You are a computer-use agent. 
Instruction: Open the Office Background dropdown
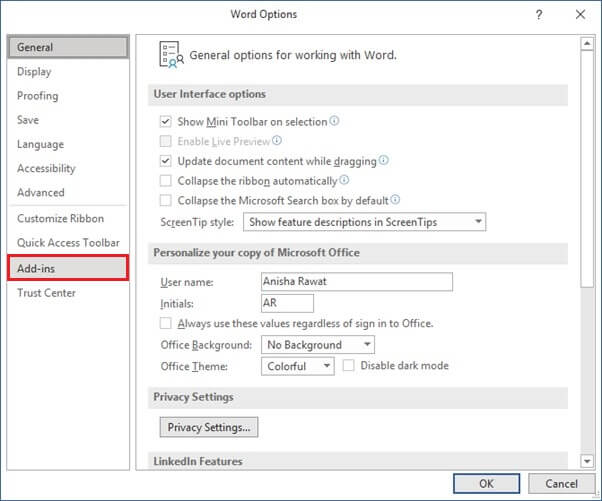click(x=318, y=345)
